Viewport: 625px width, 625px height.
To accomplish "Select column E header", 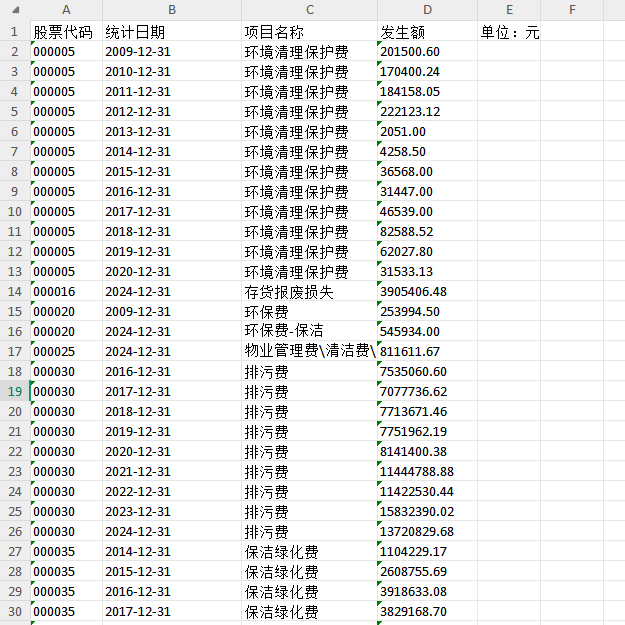I will (509, 10).
